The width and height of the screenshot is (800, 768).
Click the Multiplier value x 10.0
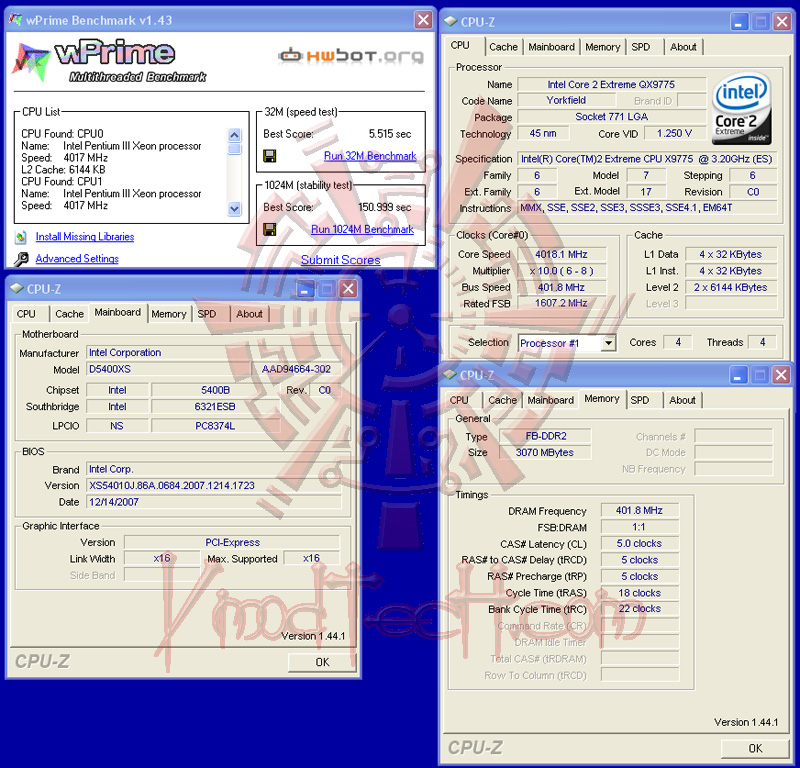561,270
